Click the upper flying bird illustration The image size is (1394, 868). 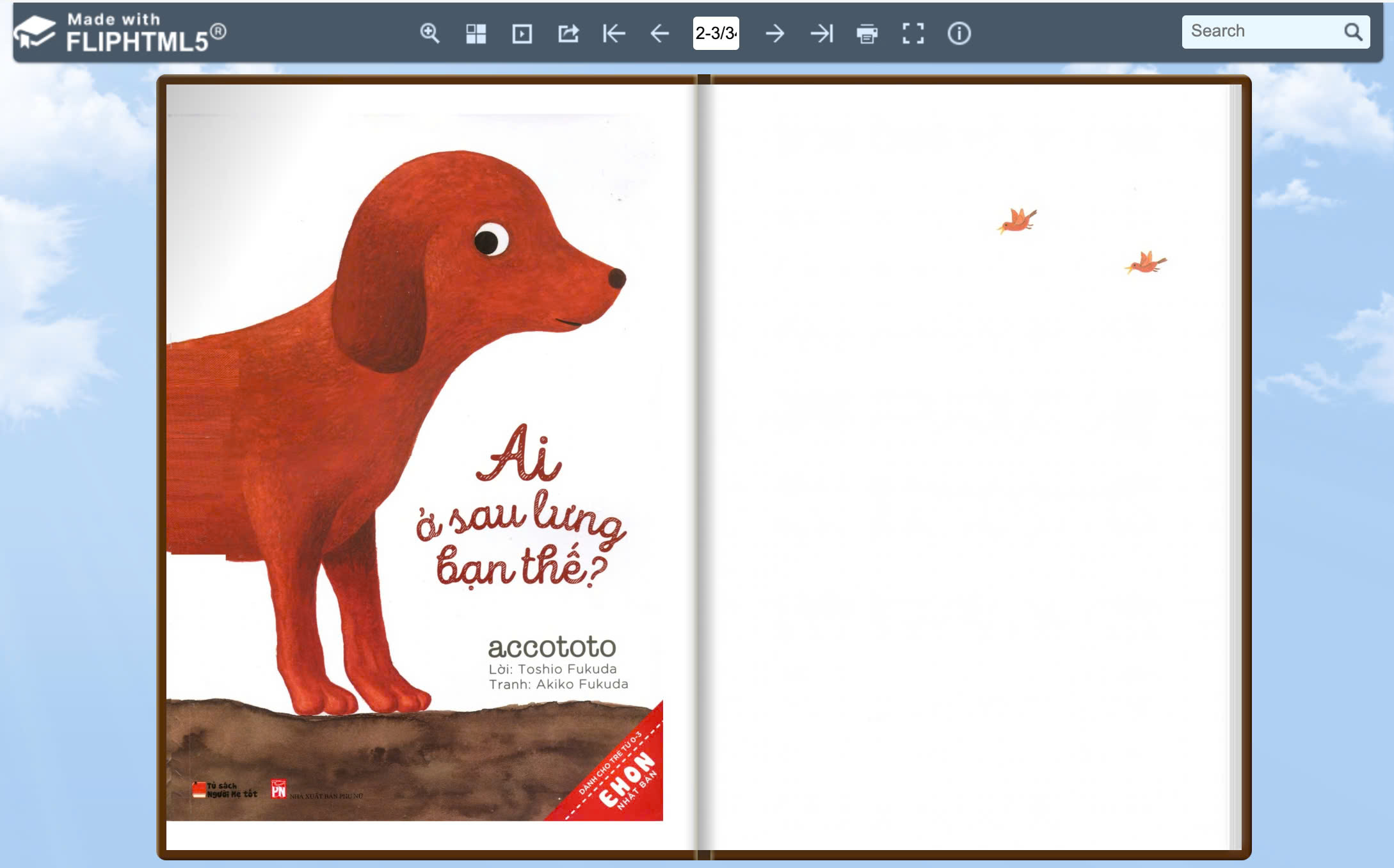point(1018,221)
